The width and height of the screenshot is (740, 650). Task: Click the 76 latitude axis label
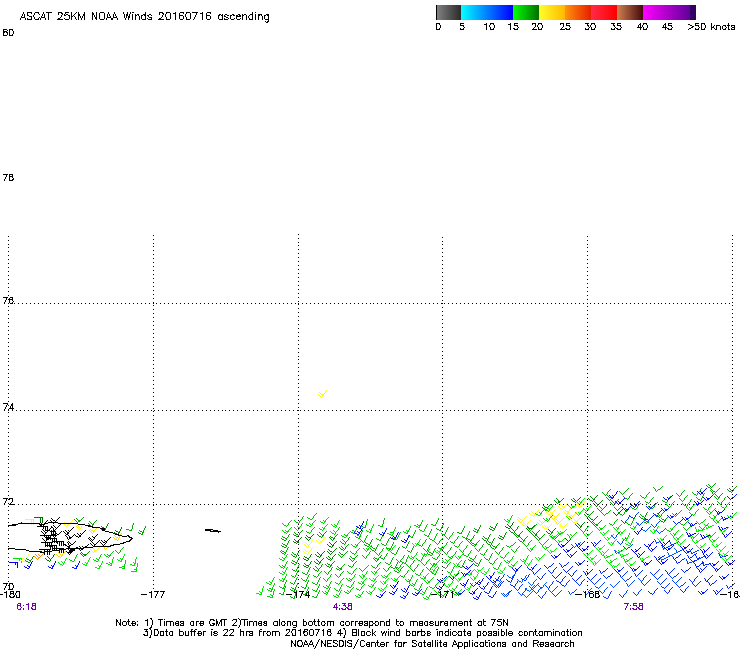point(8,300)
